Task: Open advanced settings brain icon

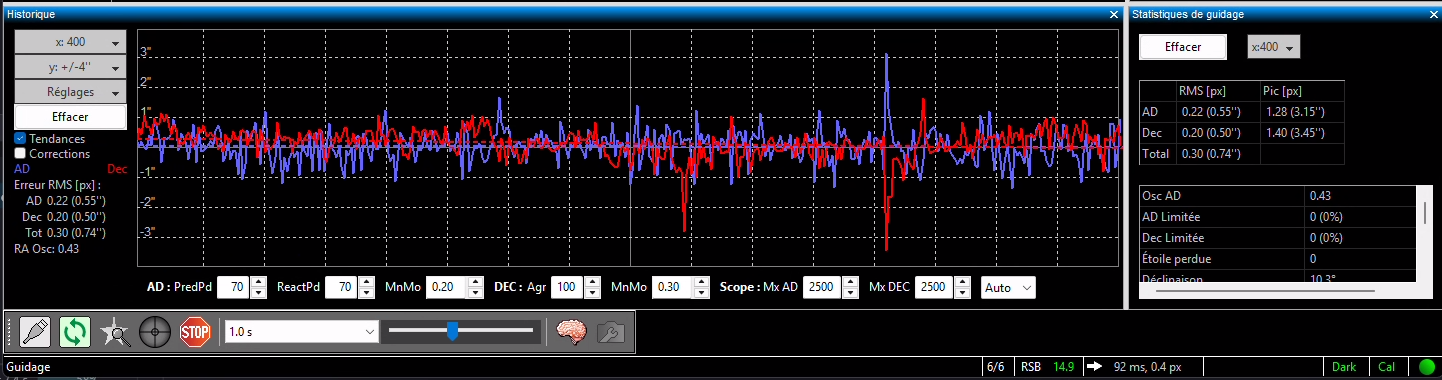Action: 571,331
